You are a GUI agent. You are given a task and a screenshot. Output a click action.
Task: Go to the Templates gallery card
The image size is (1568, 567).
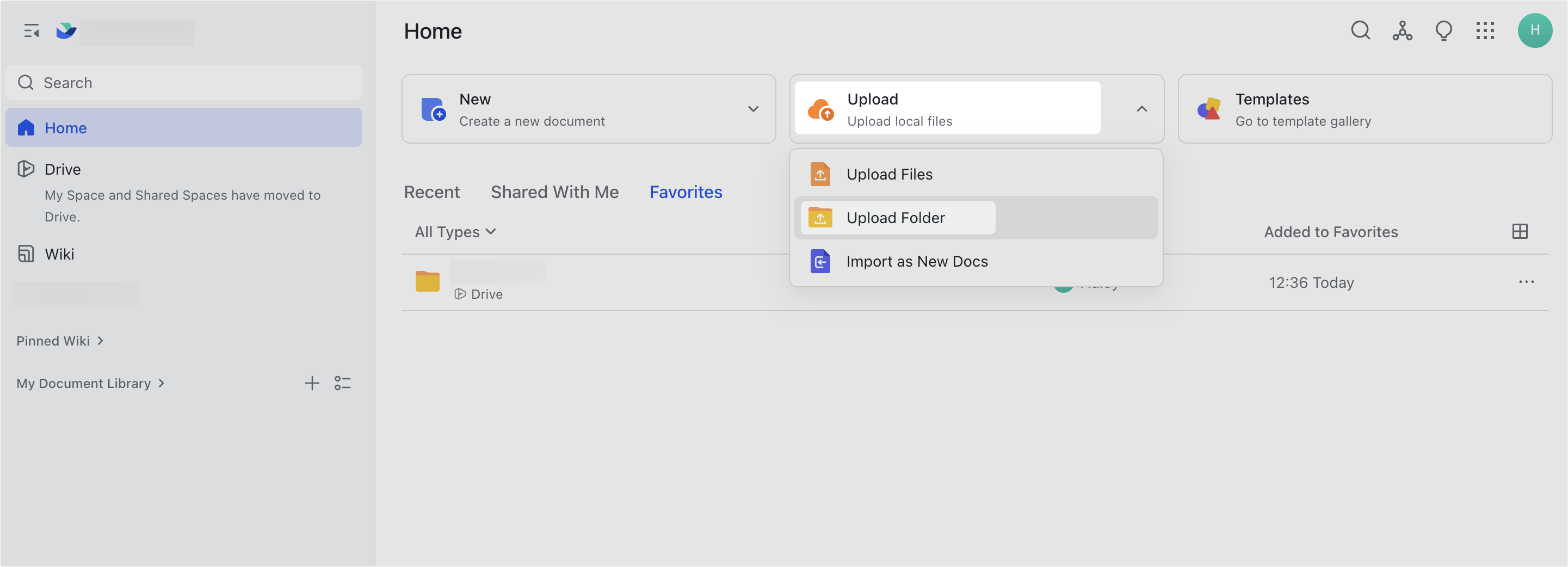(1364, 109)
